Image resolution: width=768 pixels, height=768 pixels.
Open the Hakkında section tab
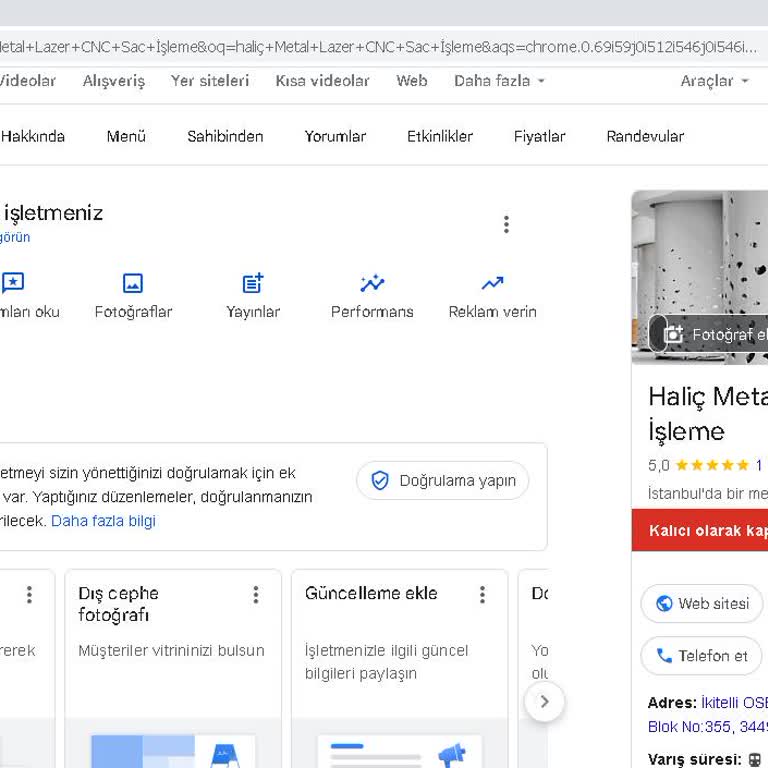(33, 136)
